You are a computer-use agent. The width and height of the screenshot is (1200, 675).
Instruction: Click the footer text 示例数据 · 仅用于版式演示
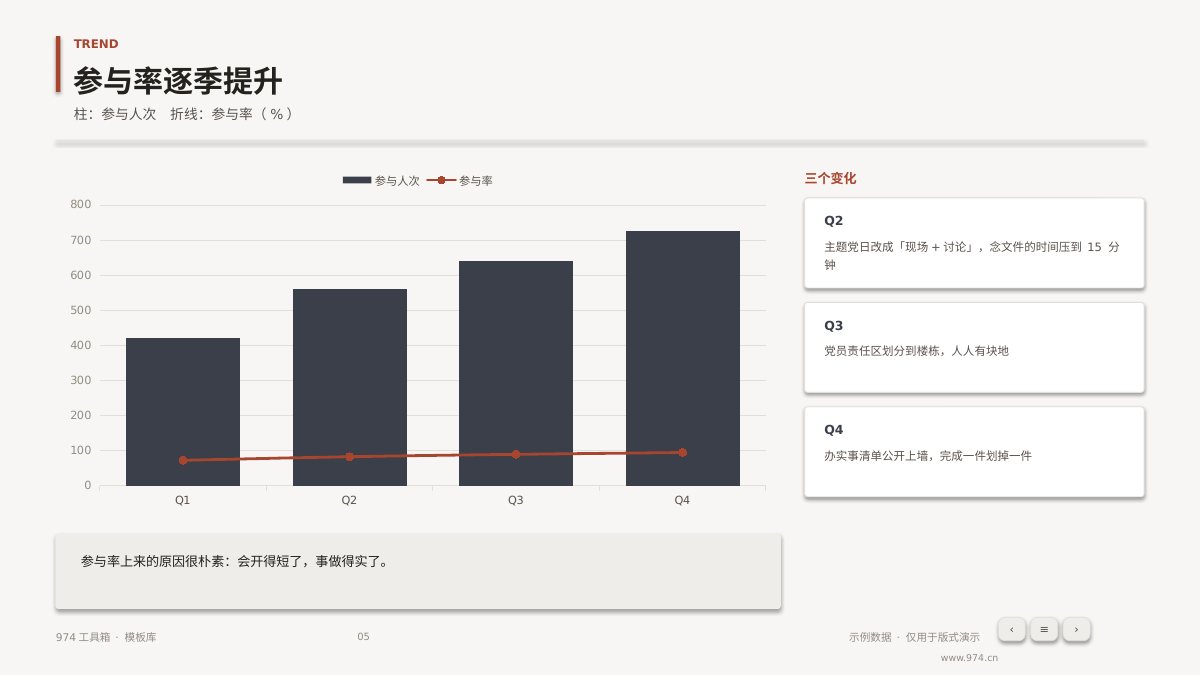pyautogui.click(x=914, y=637)
